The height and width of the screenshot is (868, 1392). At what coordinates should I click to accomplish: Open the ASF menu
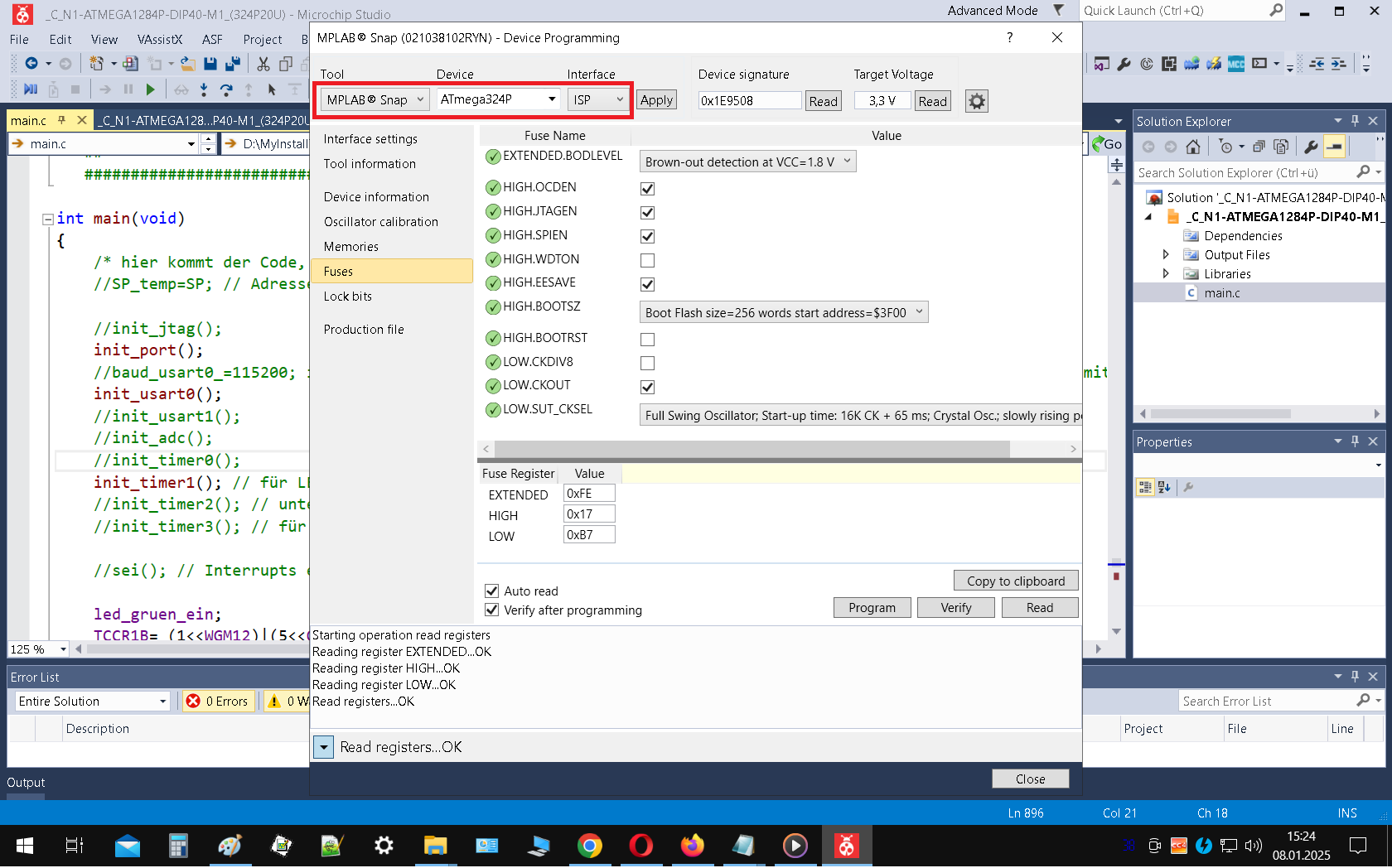click(x=212, y=40)
